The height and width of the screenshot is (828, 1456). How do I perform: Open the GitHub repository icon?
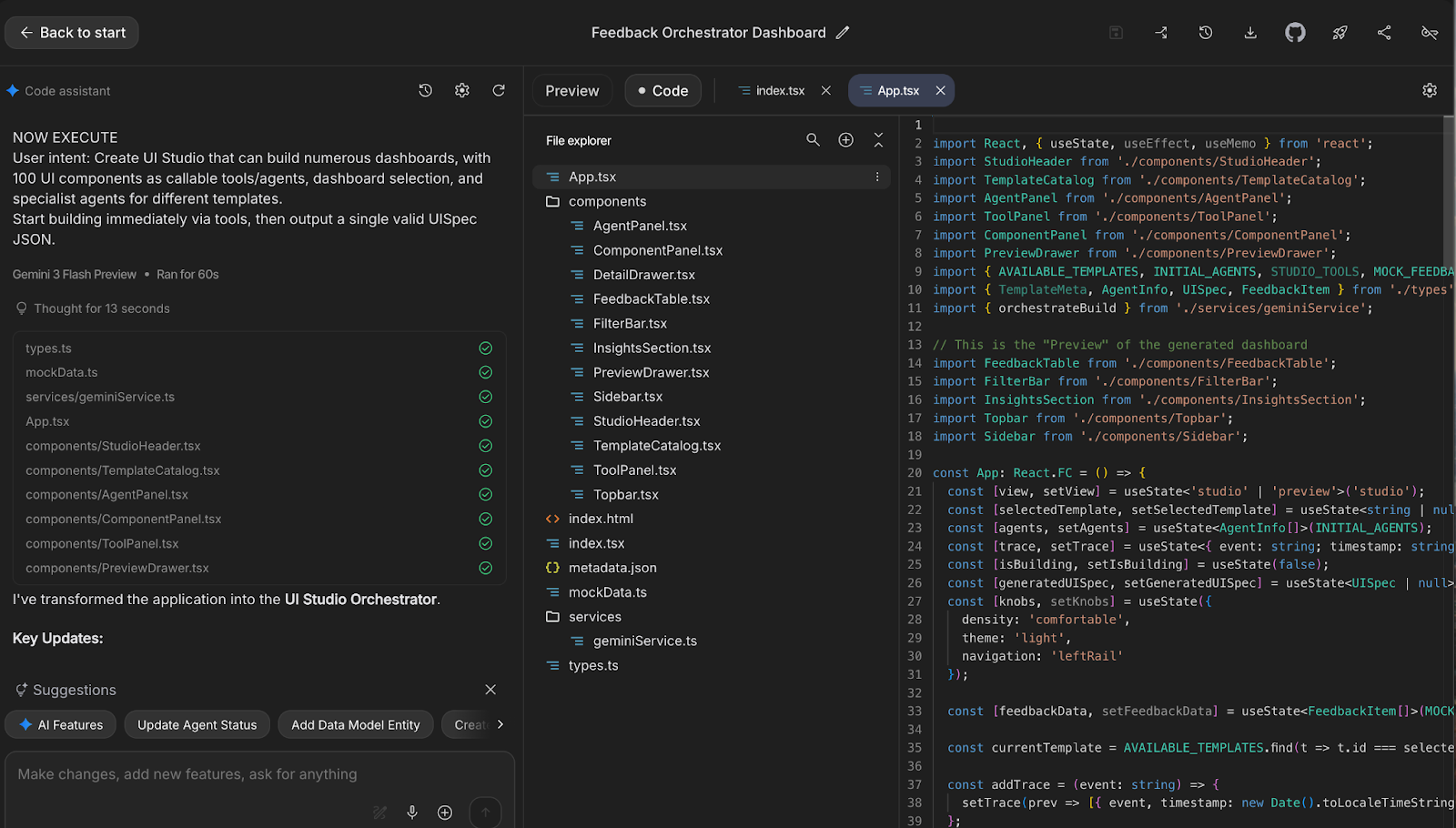(1294, 32)
